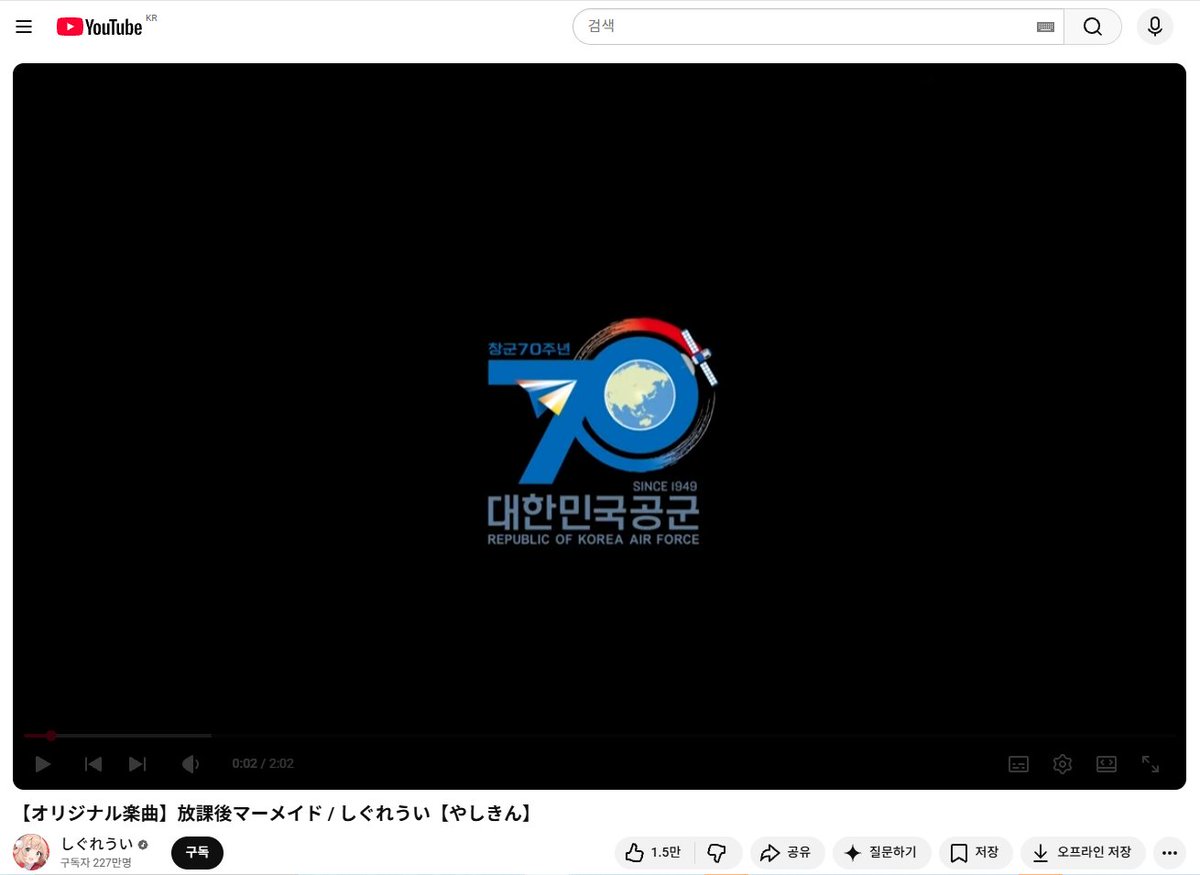Go to the previous video

click(x=93, y=764)
